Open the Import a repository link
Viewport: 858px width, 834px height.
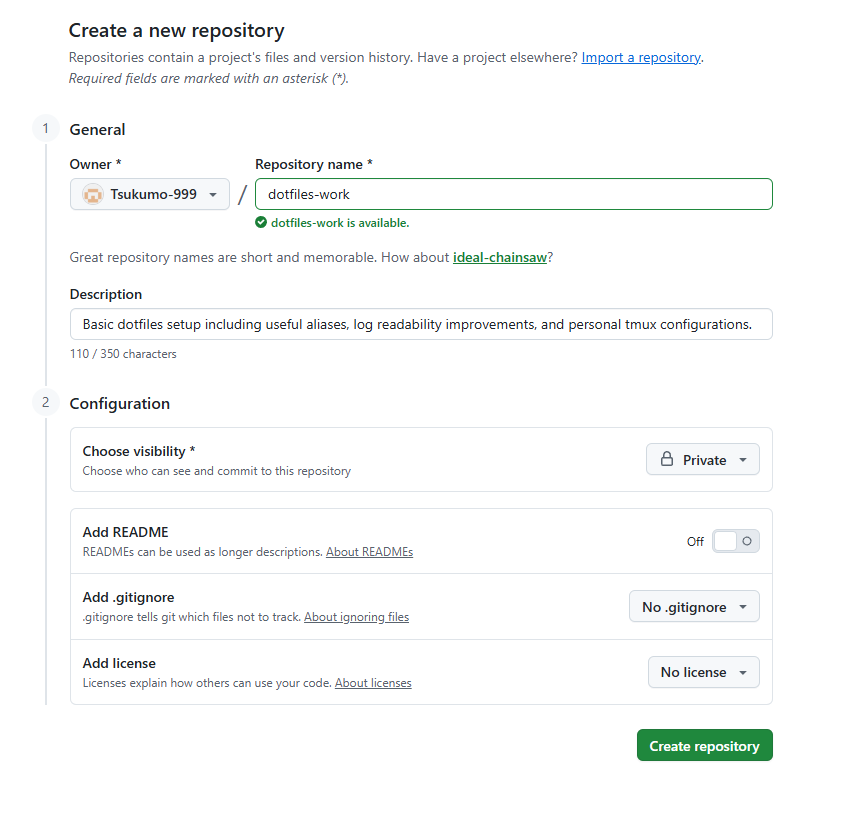click(641, 58)
